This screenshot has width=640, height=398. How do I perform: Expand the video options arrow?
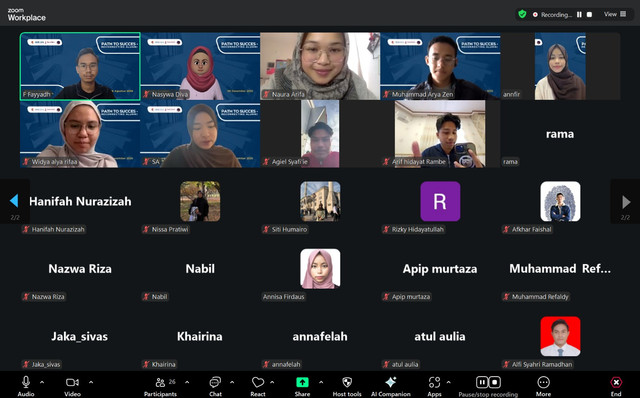[91, 382]
